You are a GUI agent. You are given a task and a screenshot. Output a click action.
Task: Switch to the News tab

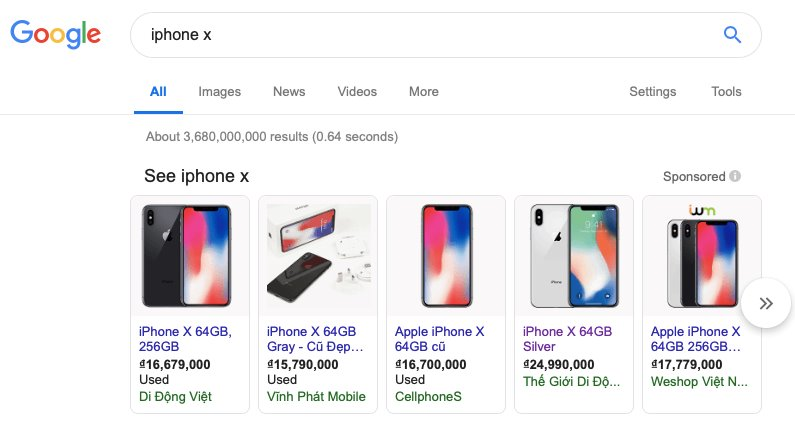coord(289,92)
